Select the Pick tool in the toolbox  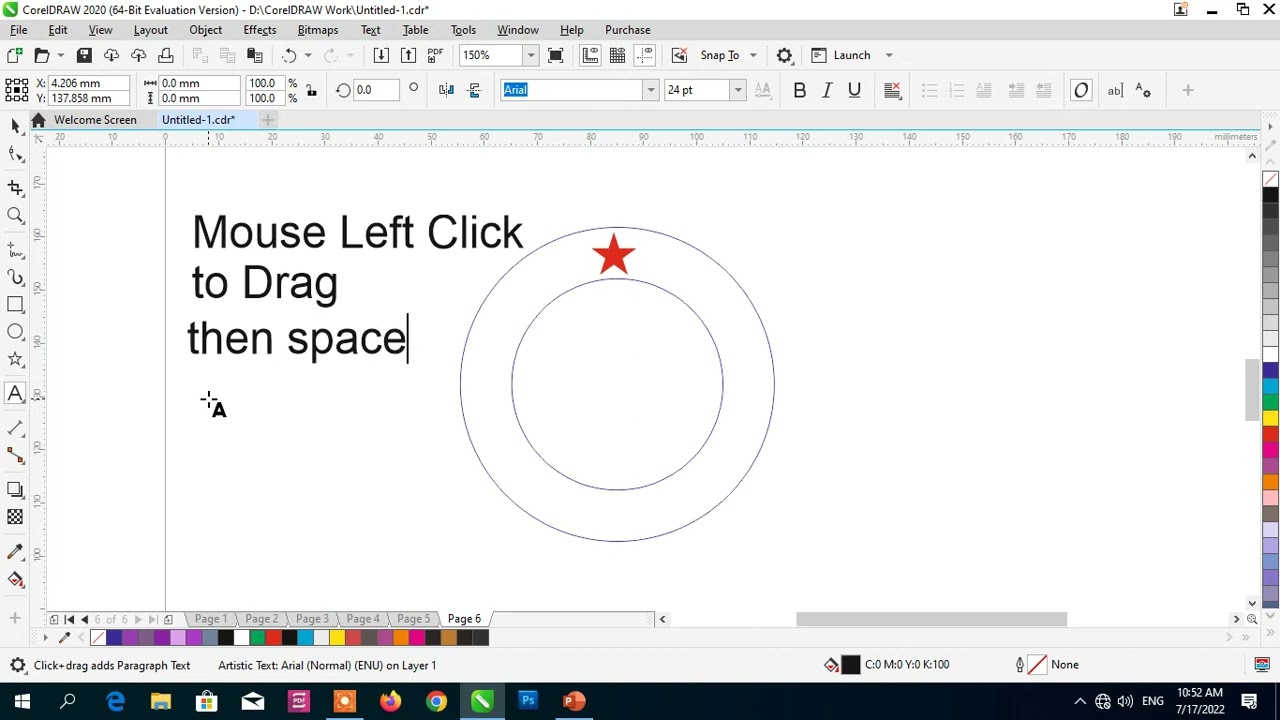point(15,125)
